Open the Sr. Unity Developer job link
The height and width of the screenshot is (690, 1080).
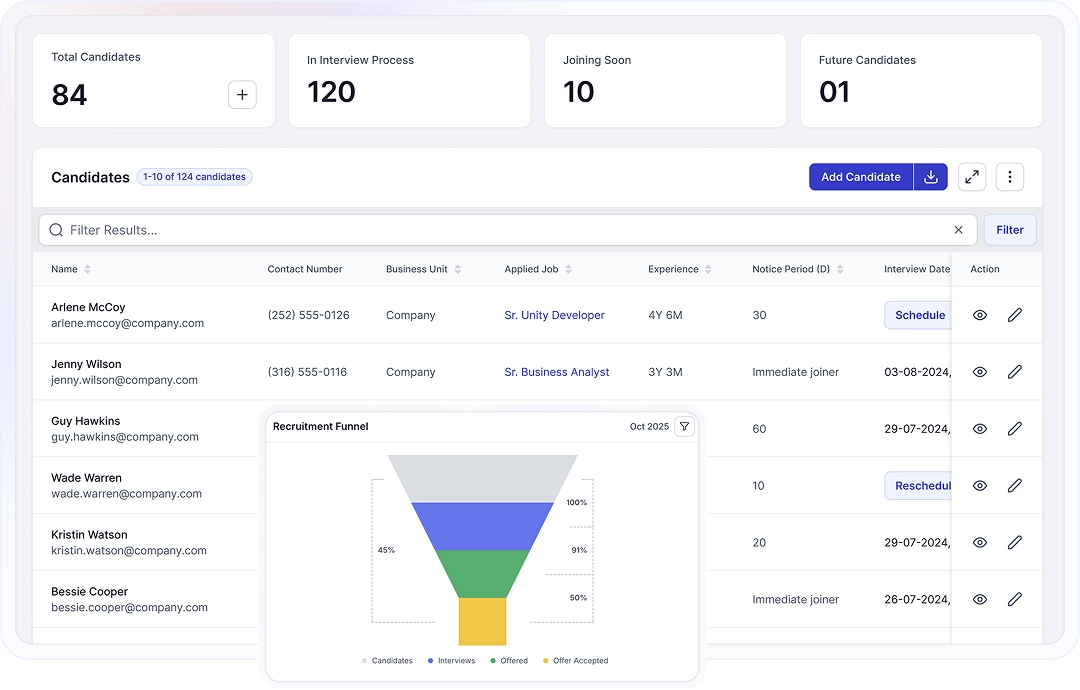point(554,314)
